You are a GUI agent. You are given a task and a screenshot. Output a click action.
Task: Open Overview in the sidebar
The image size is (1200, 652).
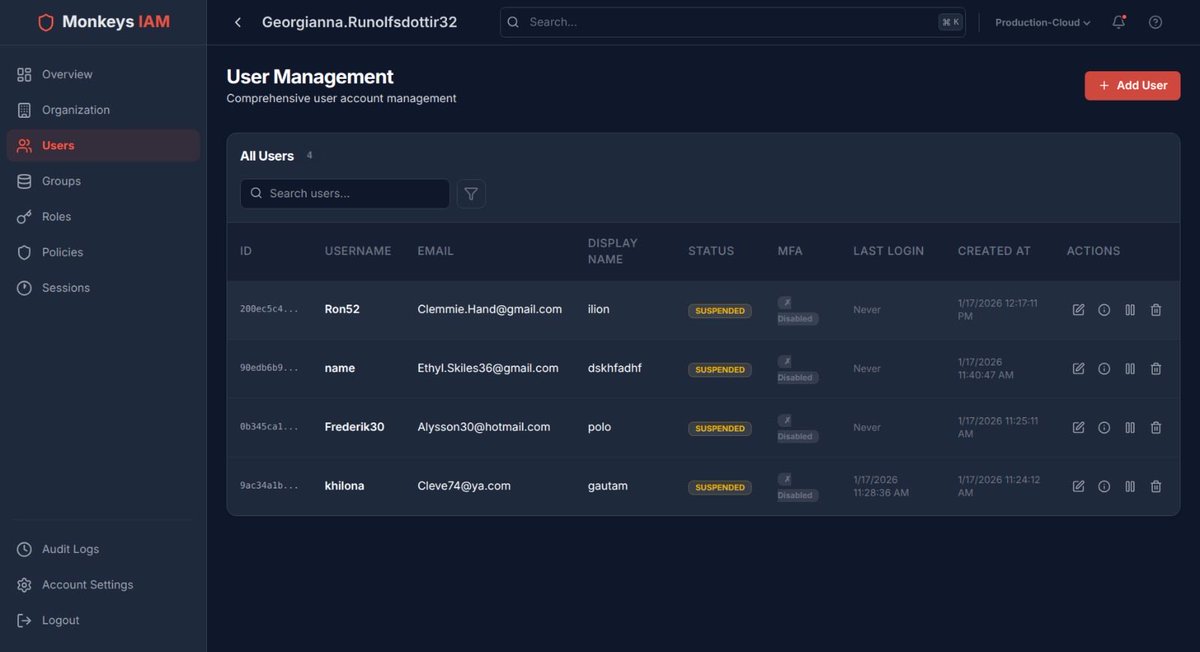click(103, 75)
